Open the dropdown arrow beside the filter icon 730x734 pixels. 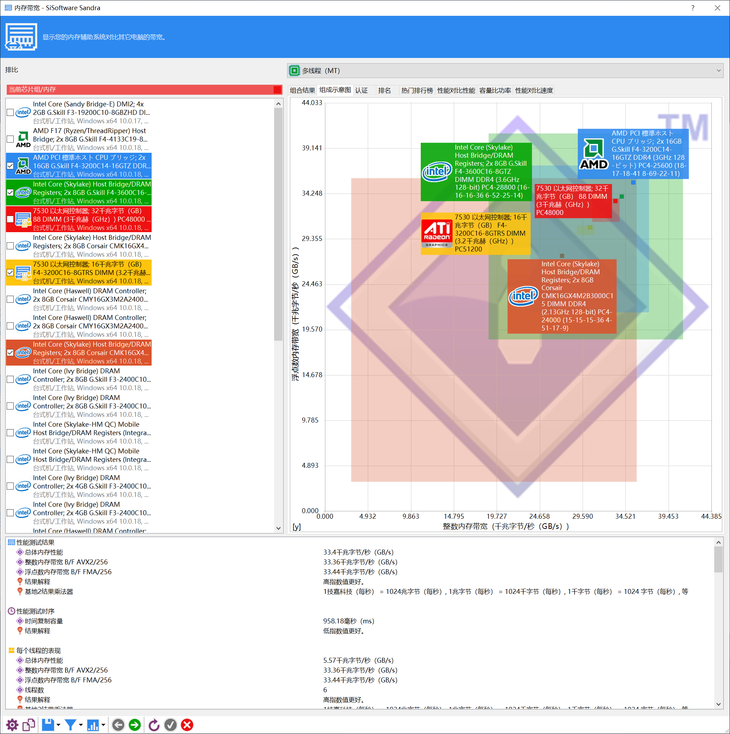click(x=81, y=725)
